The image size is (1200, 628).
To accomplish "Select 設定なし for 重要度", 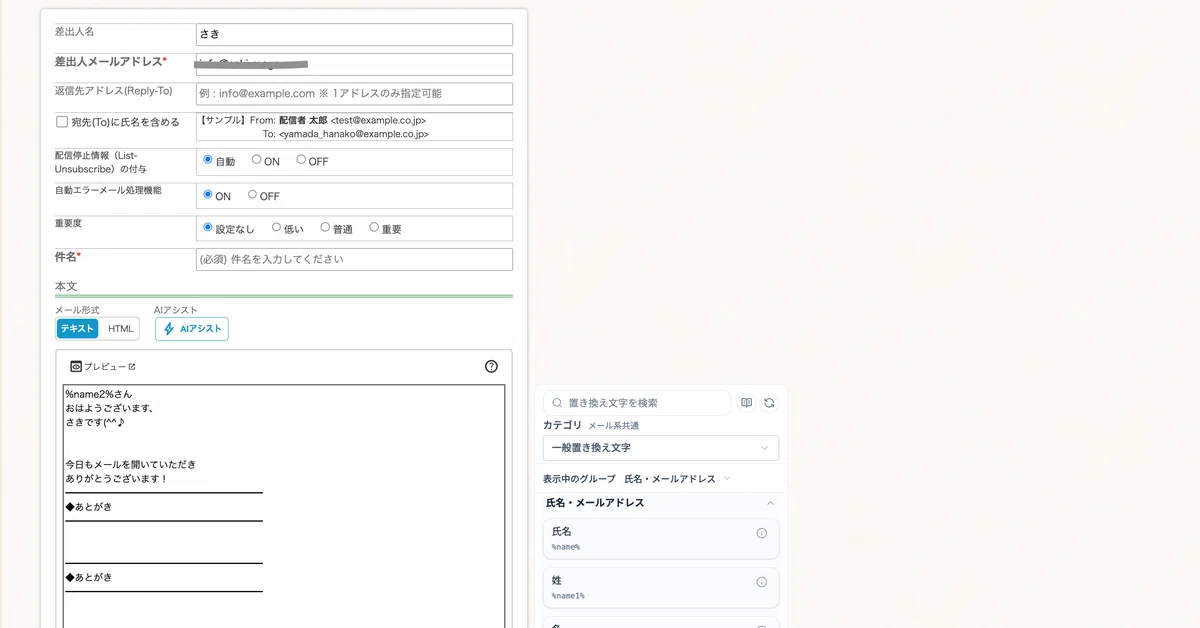I will tap(208, 227).
